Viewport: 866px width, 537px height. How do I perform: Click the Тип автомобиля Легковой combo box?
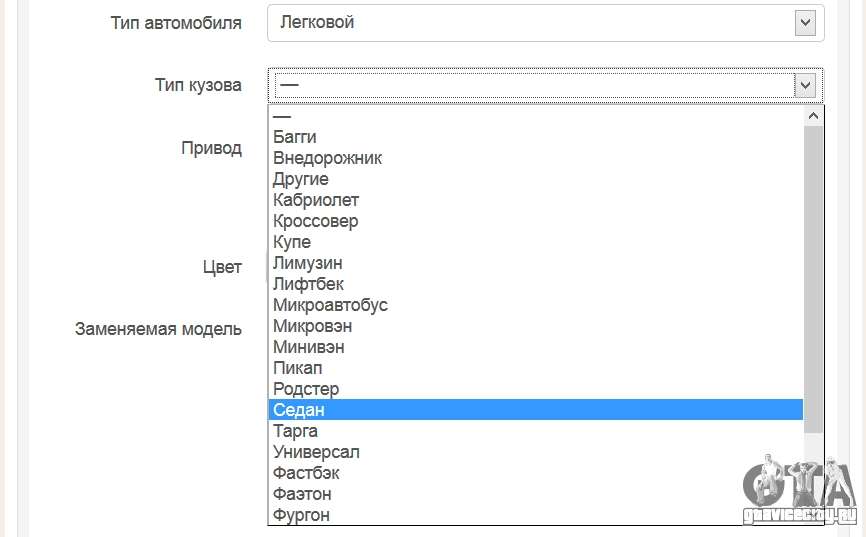[546, 23]
